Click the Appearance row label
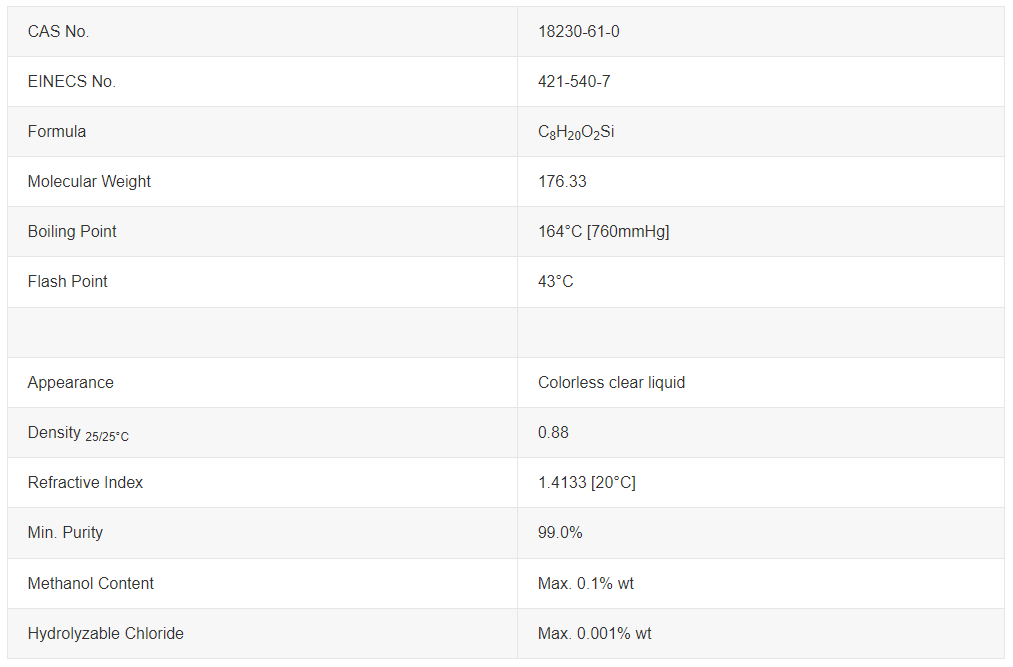Screen dimensions: 1013x667 (71, 383)
